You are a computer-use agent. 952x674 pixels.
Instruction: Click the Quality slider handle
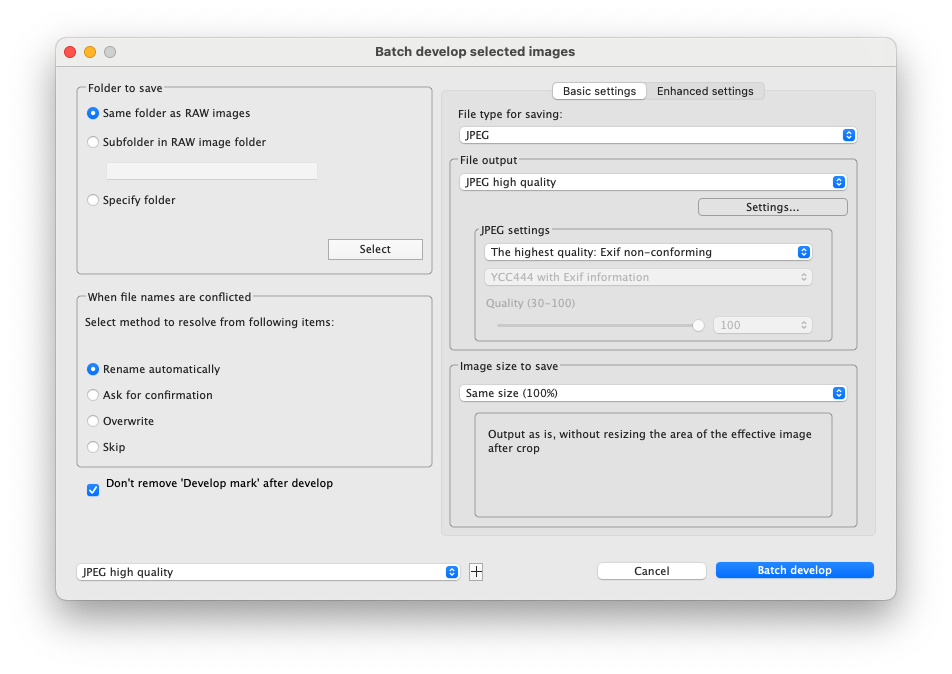698,325
